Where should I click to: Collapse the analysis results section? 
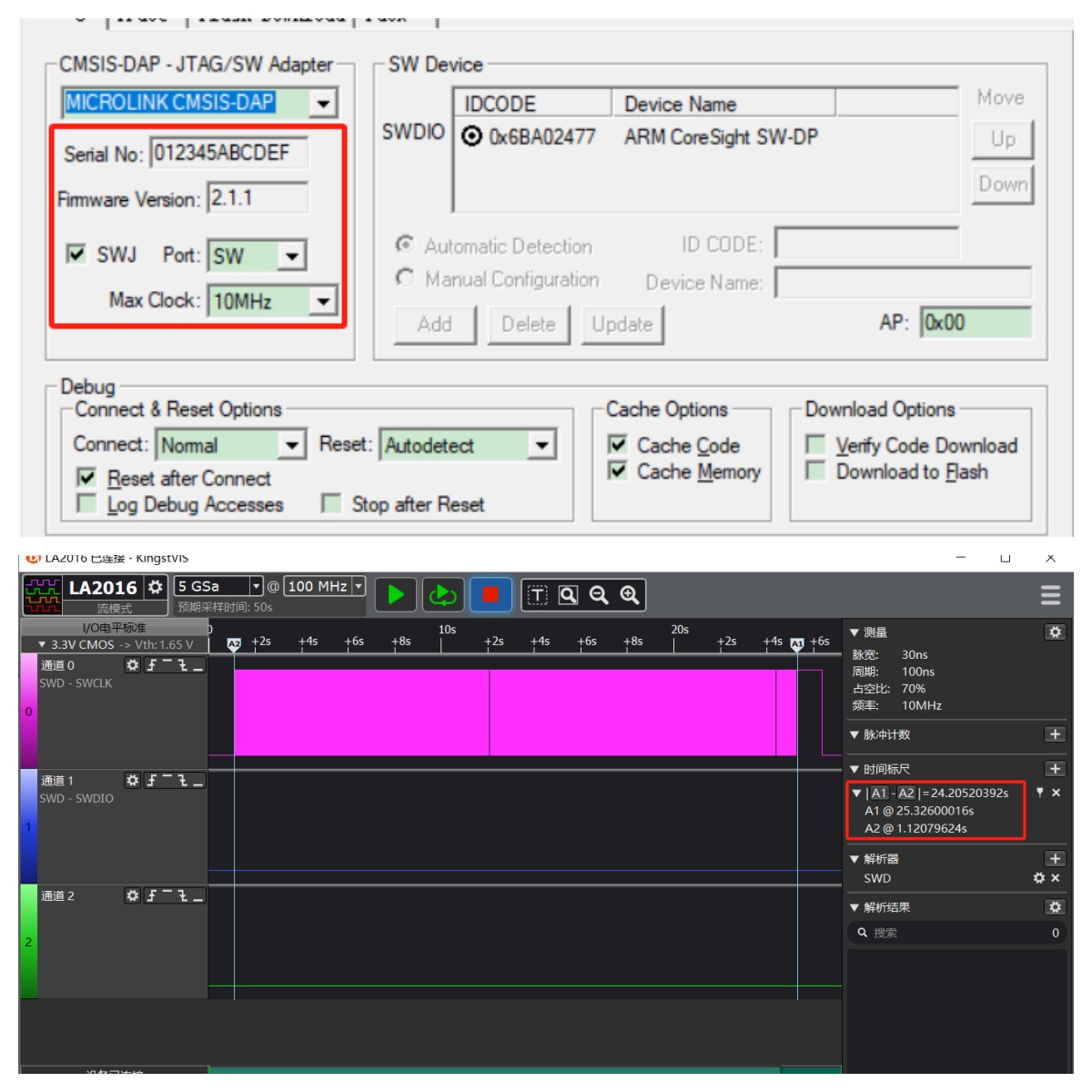click(x=854, y=907)
